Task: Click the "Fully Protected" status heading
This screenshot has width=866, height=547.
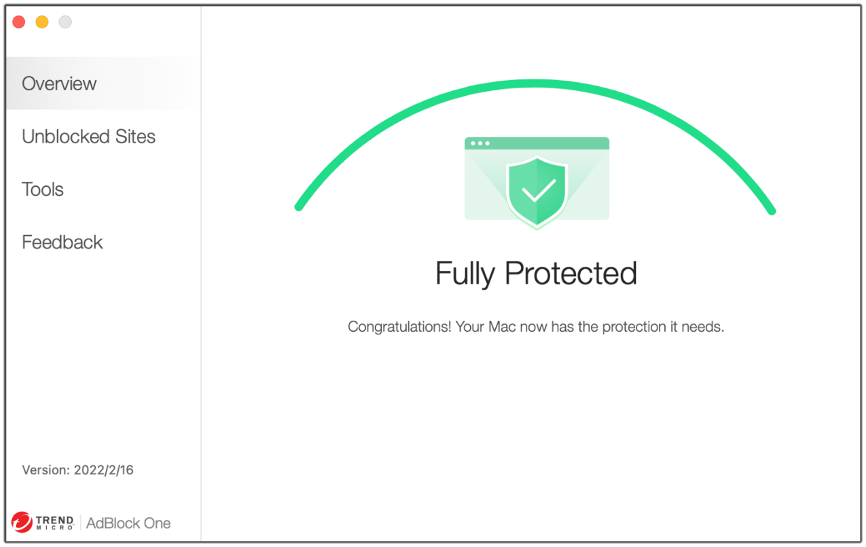Action: 536,273
